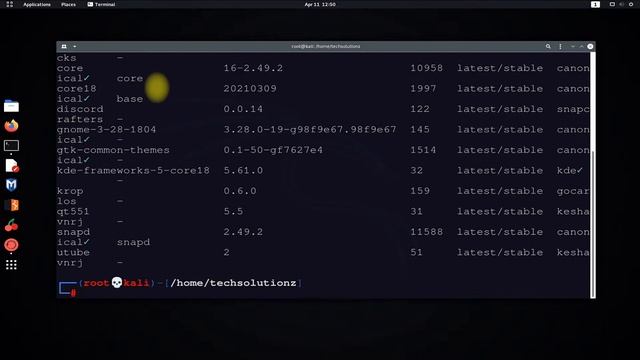Viewport: 640px width, 360px height.
Task: Click the 'gtk-common-themes' package name
Action: pos(113,150)
